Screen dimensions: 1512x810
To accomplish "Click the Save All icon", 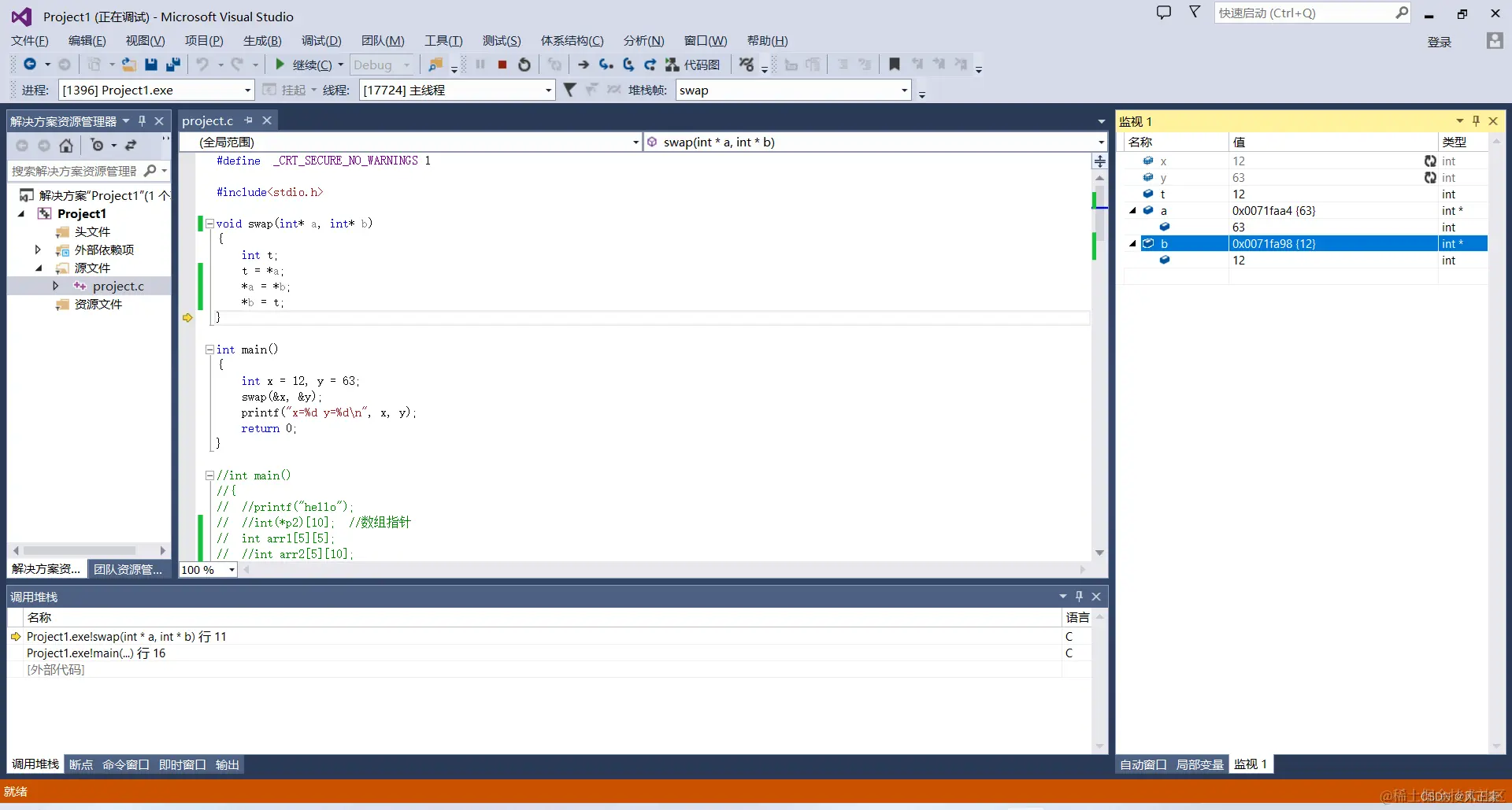I will point(173,65).
